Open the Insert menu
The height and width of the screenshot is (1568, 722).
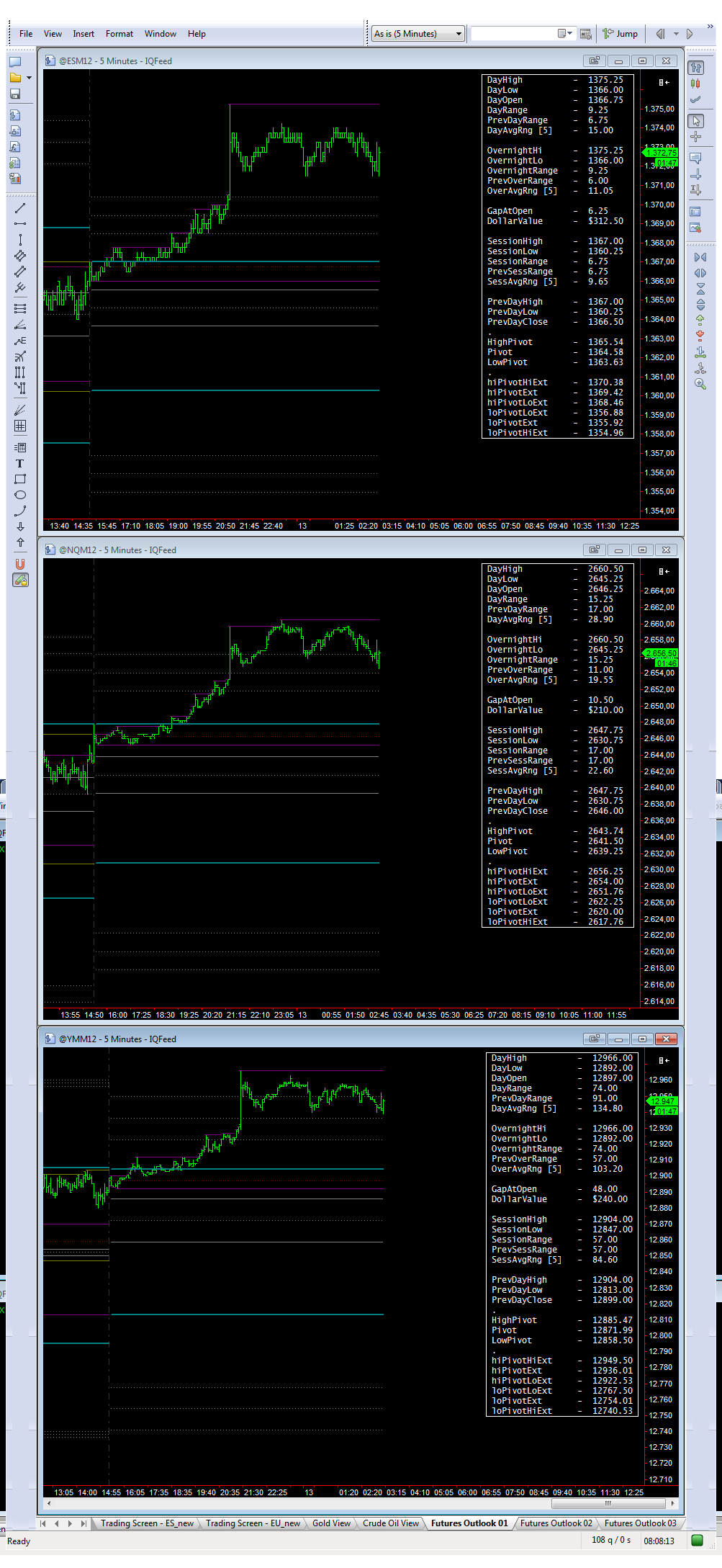coord(84,34)
